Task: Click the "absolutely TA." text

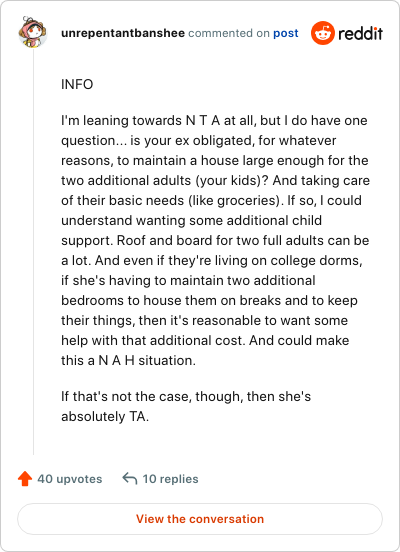Action: (x=105, y=416)
